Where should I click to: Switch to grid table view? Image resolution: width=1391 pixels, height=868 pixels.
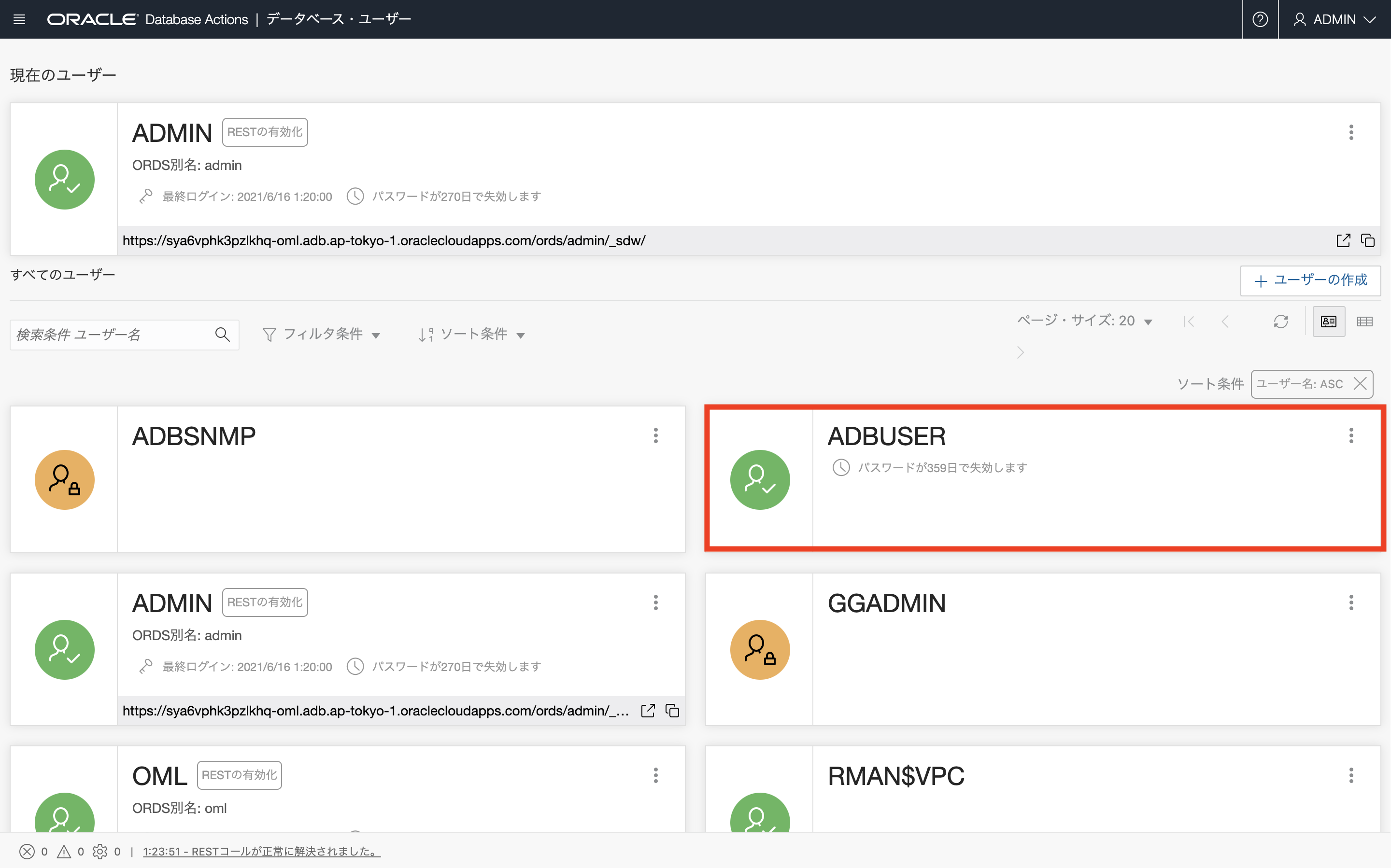[x=1364, y=322]
